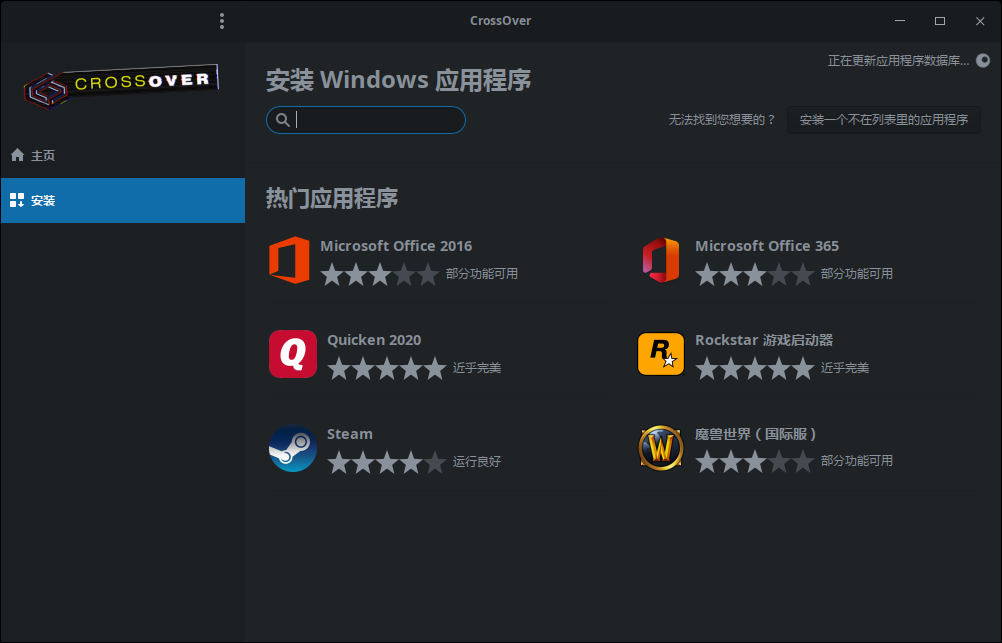Click 安装一个不在列表里的应用程序 button
This screenshot has width=1002, height=643.
[x=883, y=120]
